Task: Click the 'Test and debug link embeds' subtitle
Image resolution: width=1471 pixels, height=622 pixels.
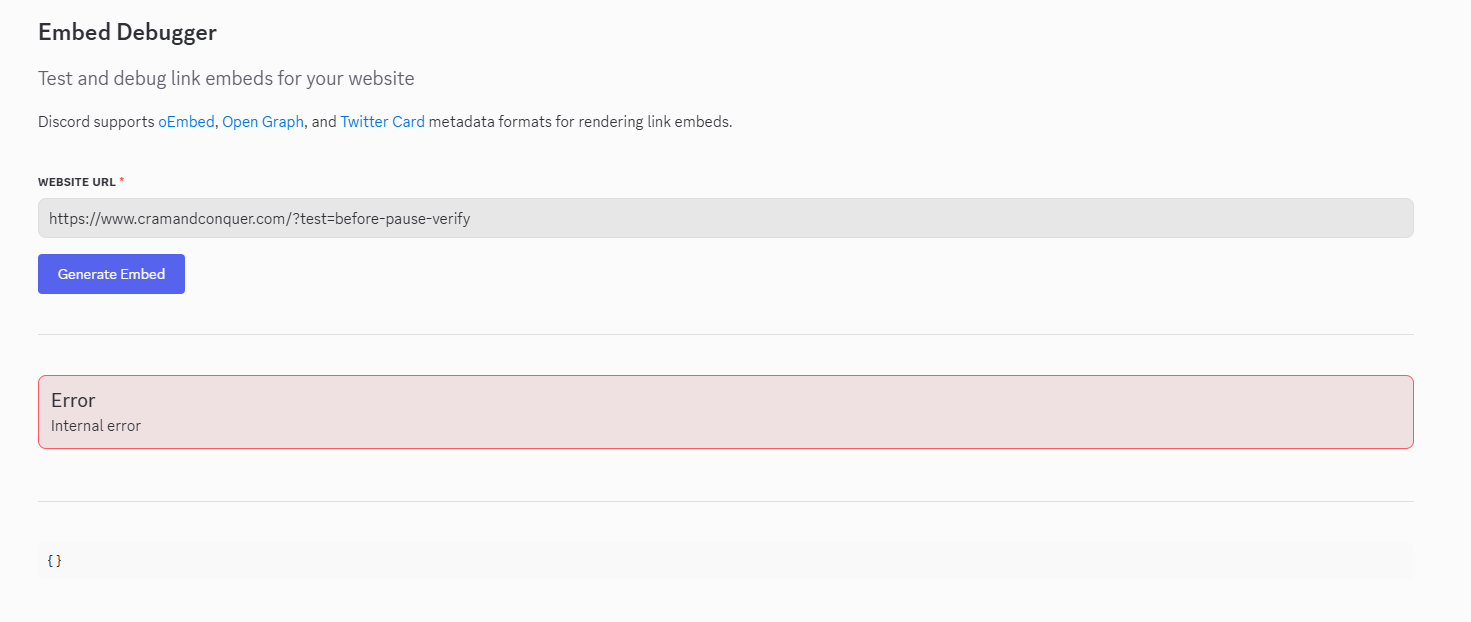Action: tap(226, 78)
